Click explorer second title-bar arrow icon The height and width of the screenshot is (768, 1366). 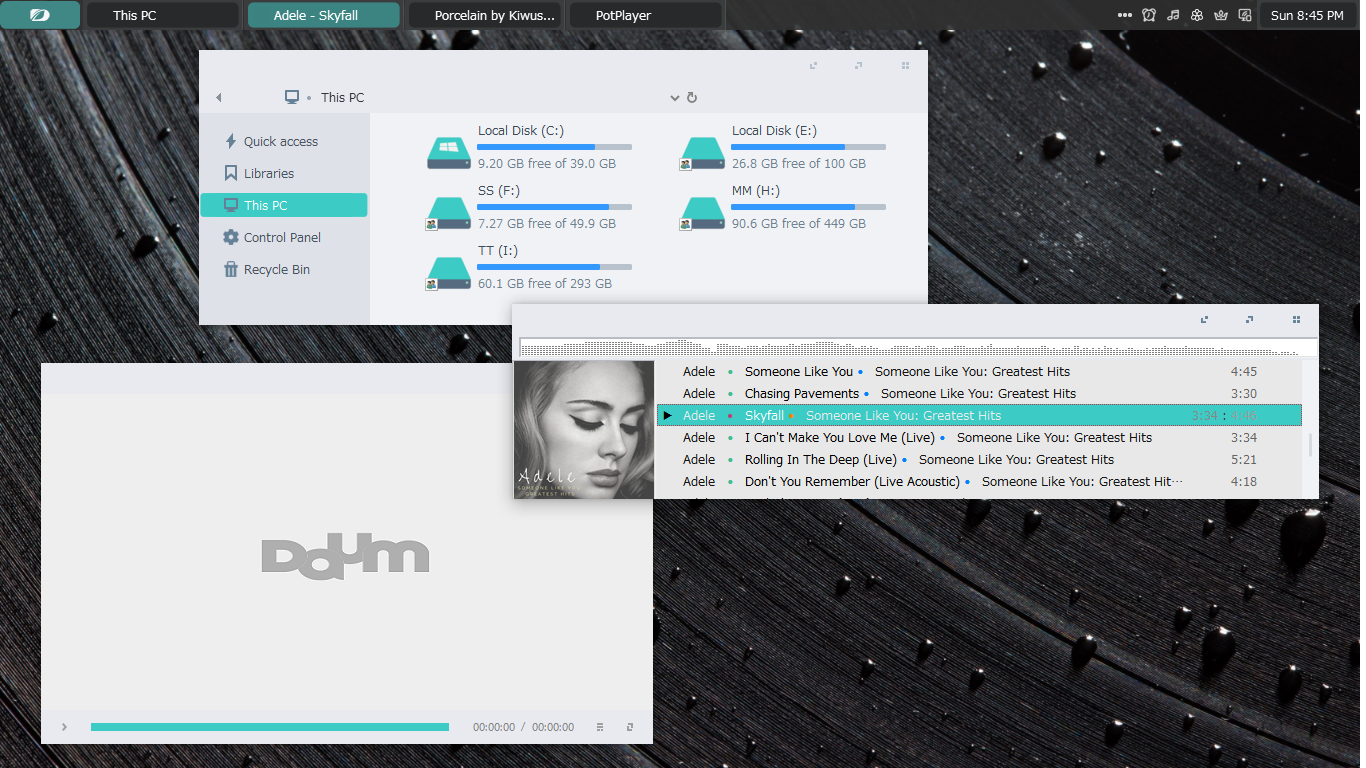[x=859, y=66]
